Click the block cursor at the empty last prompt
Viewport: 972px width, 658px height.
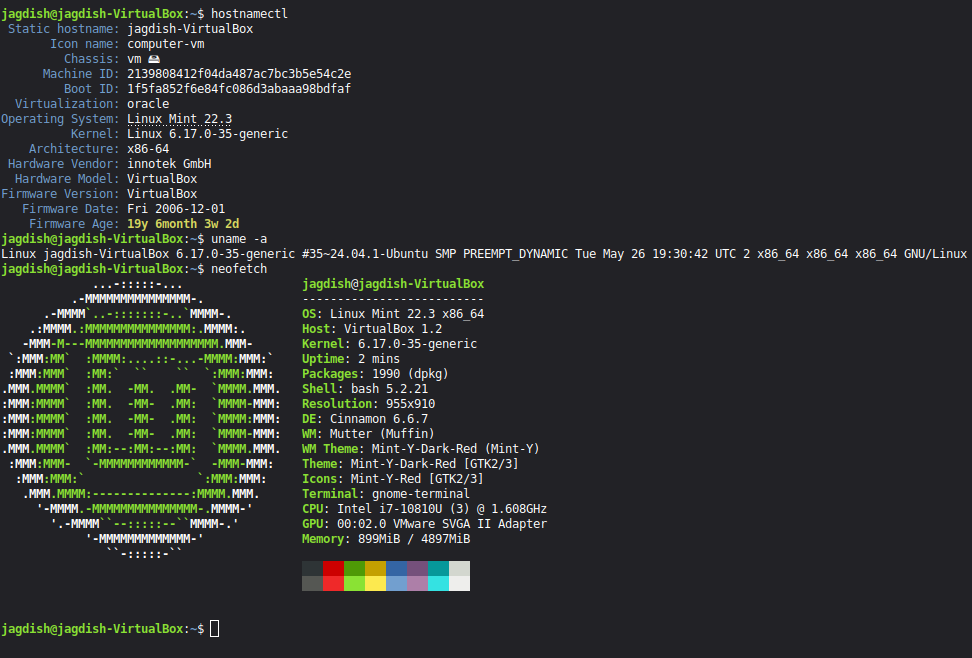pos(214,628)
